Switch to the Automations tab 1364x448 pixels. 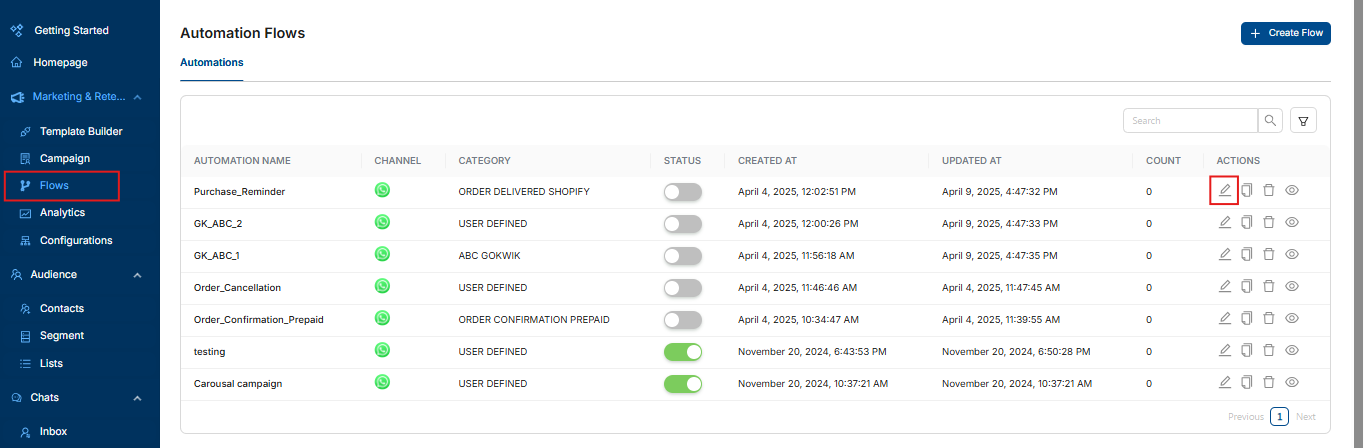click(211, 62)
